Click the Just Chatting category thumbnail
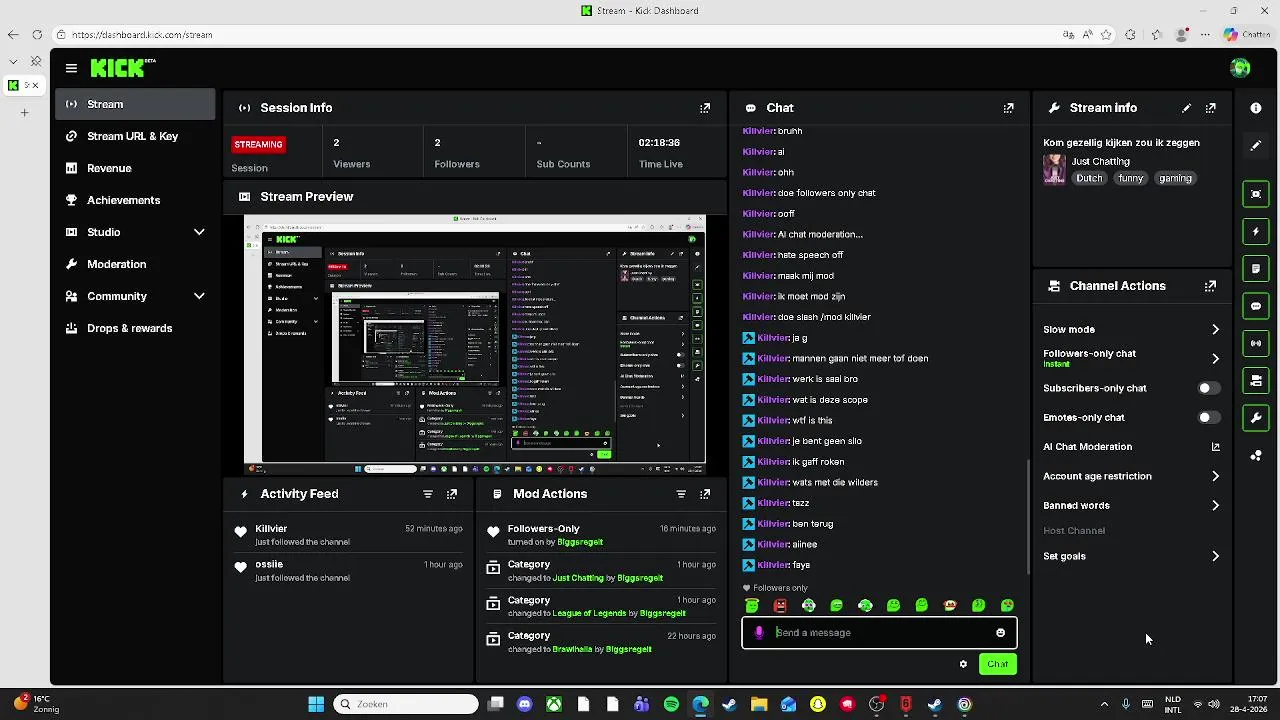The image size is (1280, 720). tap(1054, 170)
